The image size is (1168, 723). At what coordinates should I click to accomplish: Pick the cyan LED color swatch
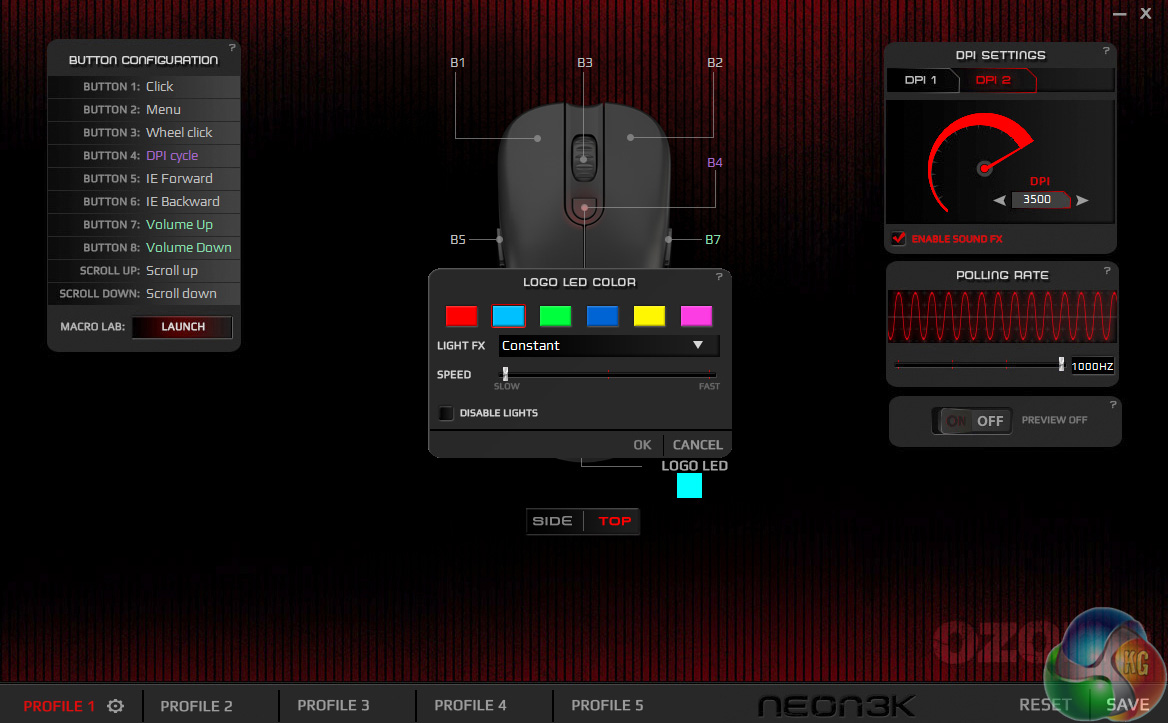pyautogui.click(x=509, y=316)
